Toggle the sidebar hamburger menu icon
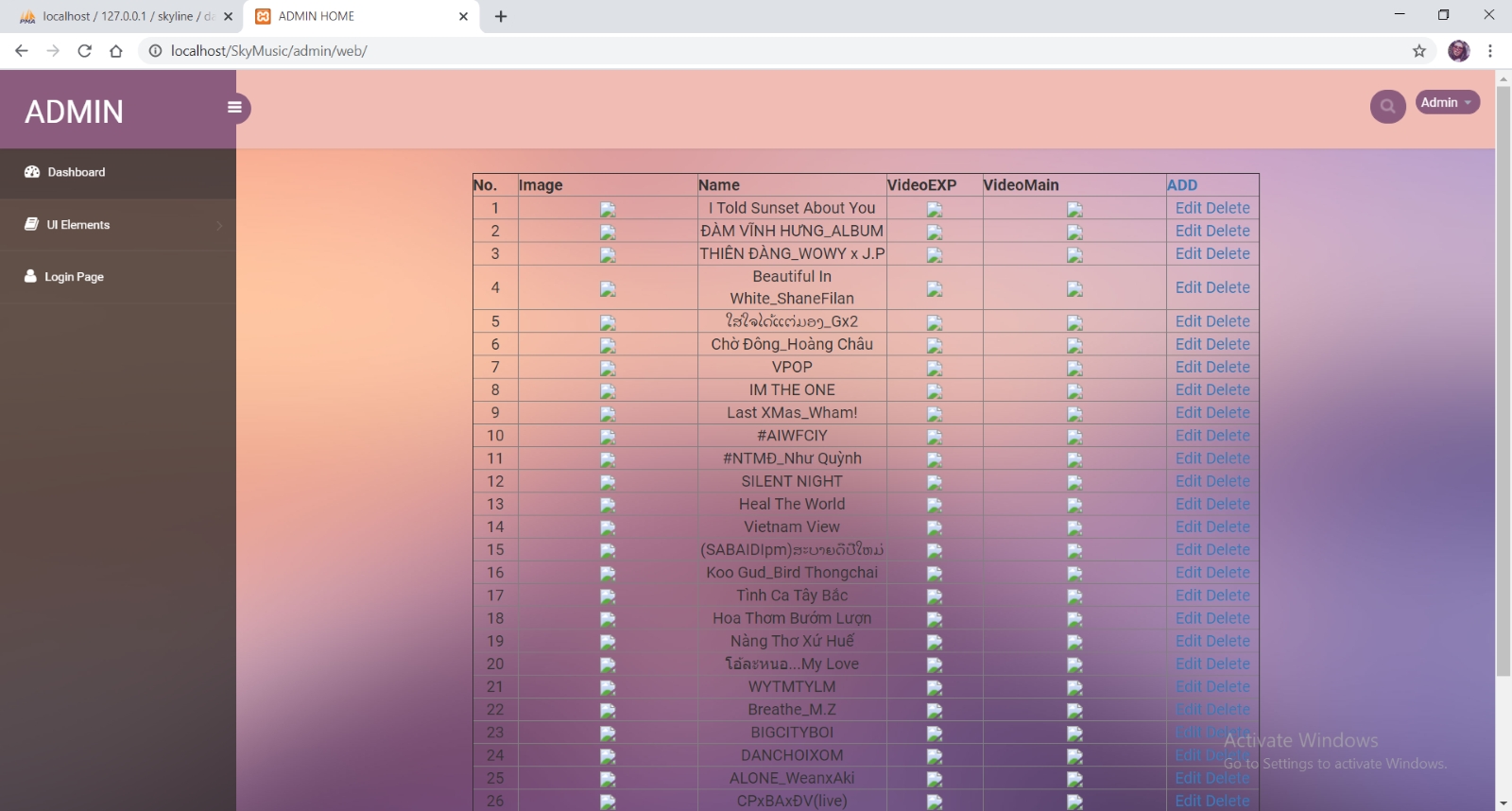Screen dimensions: 1512x811 (x=234, y=108)
